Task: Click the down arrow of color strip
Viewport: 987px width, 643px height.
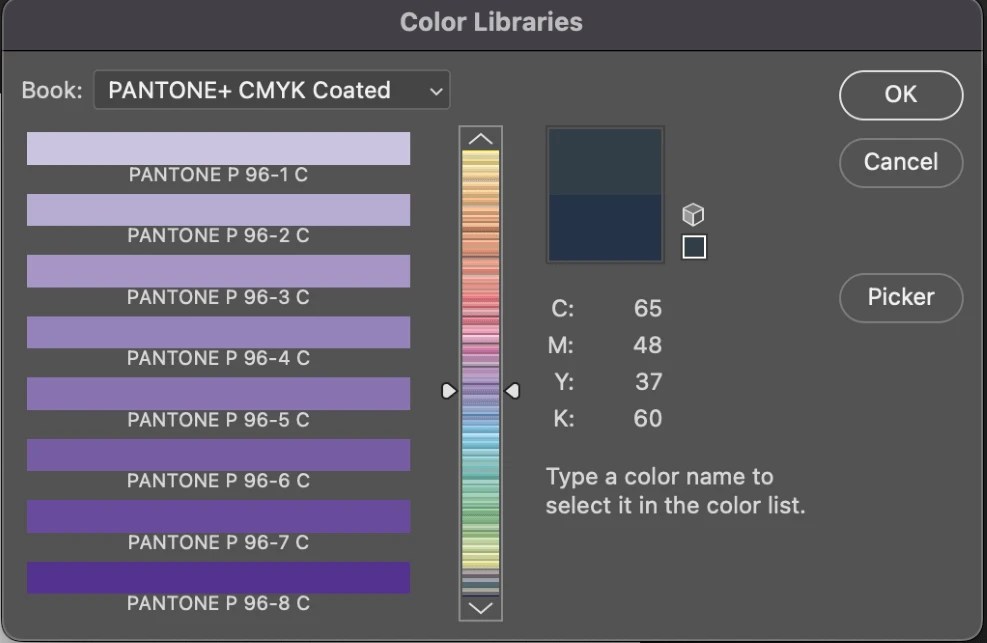Action: tap(480, 608)
